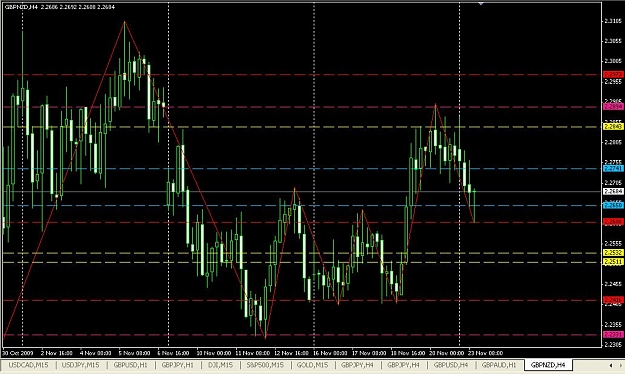The height and width of the screenshot is (374, 625).
Task: Switch to the GBPJPY,H1 tab
Action: click(x=177, y=365)
